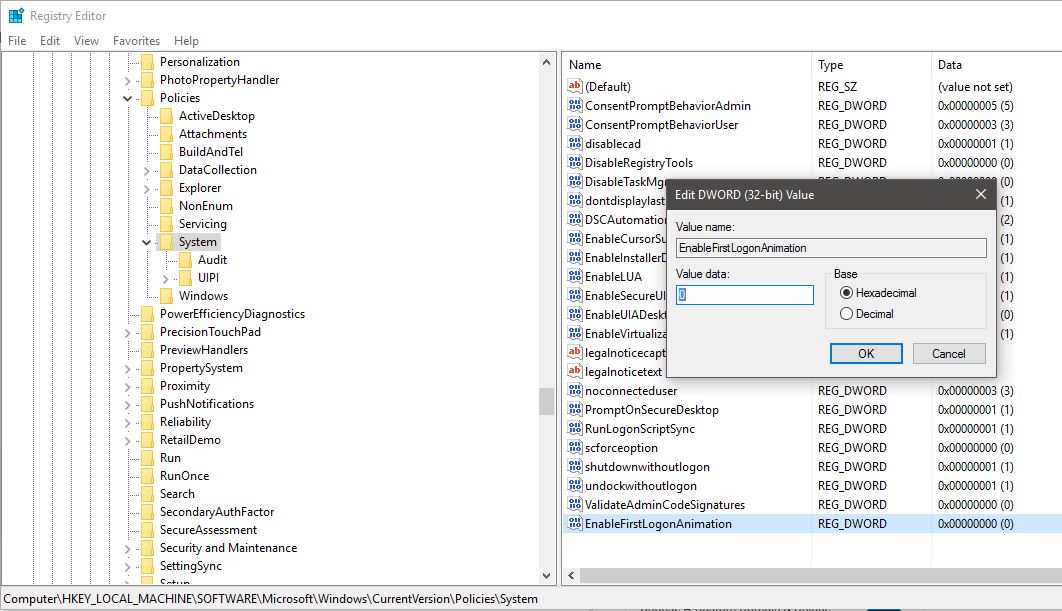Image resolution: width=1062 pixels, height=611 pixels.
Task: Click the legalnoticetext string icon
Action: 574,371
